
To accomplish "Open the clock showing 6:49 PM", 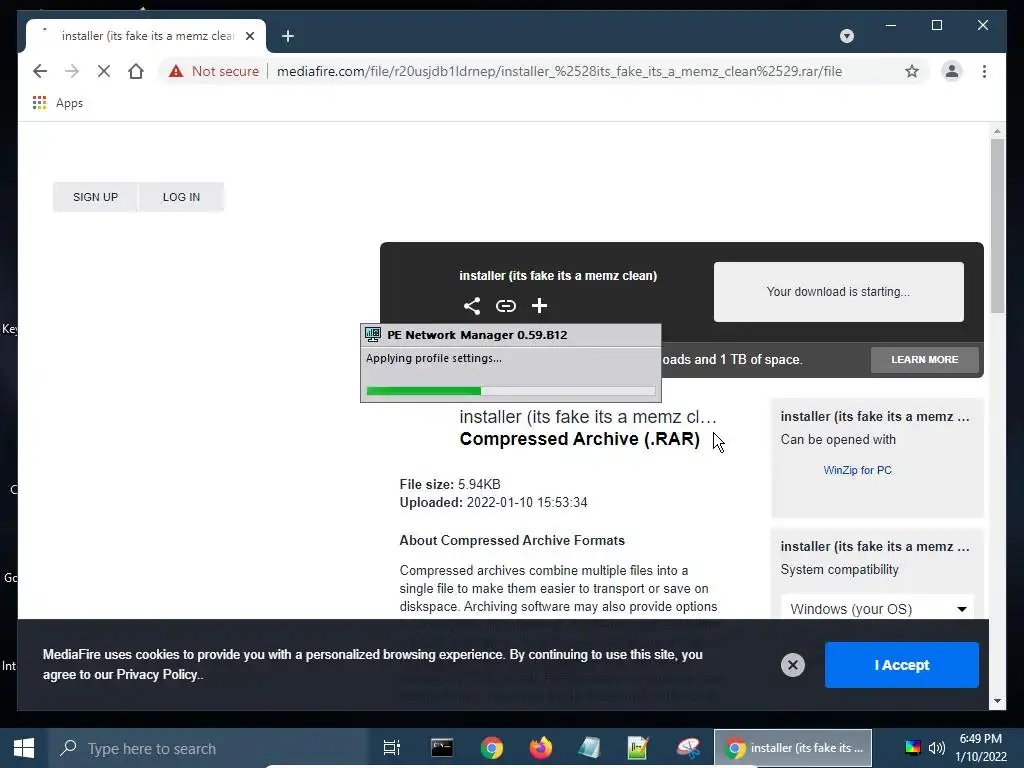I will click(x=980, y=748).
